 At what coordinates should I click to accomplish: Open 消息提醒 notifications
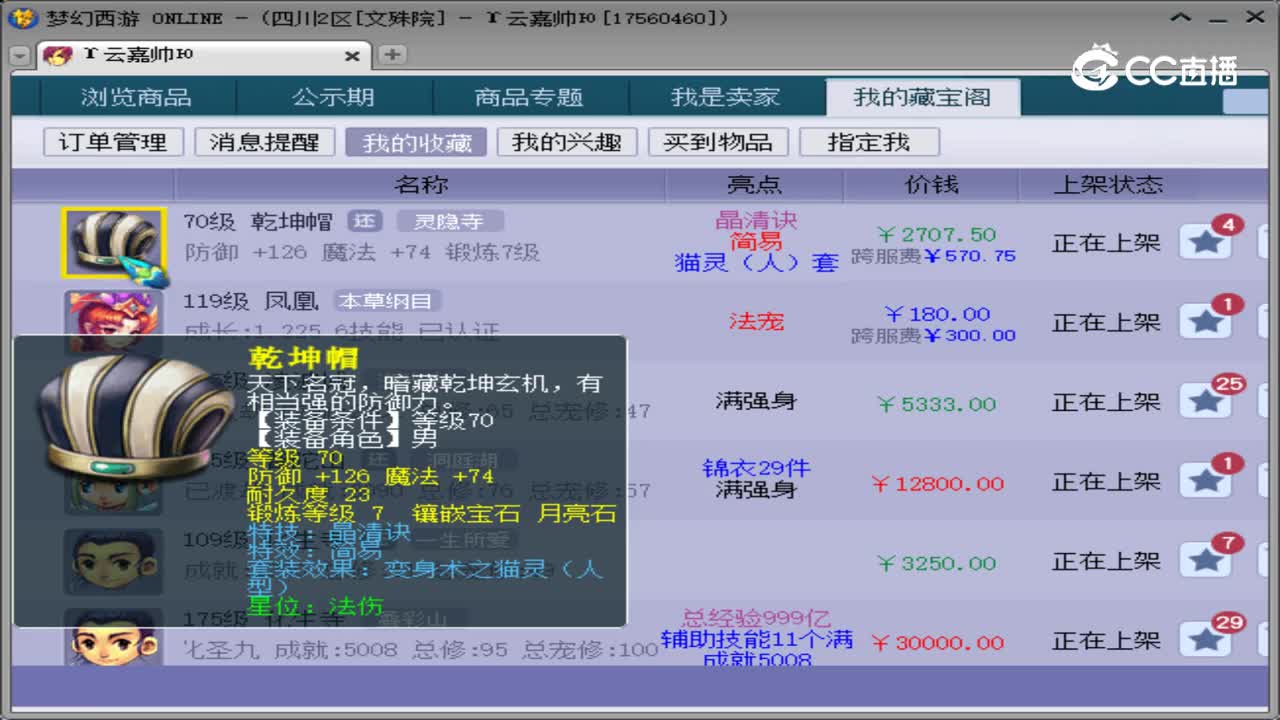coord(264,142)
